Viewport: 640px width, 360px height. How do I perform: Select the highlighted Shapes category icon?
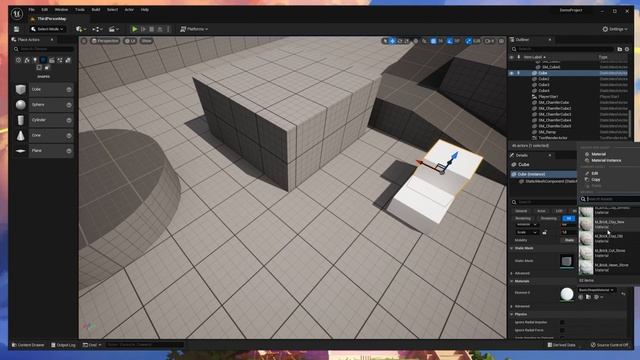pos(43,60)
